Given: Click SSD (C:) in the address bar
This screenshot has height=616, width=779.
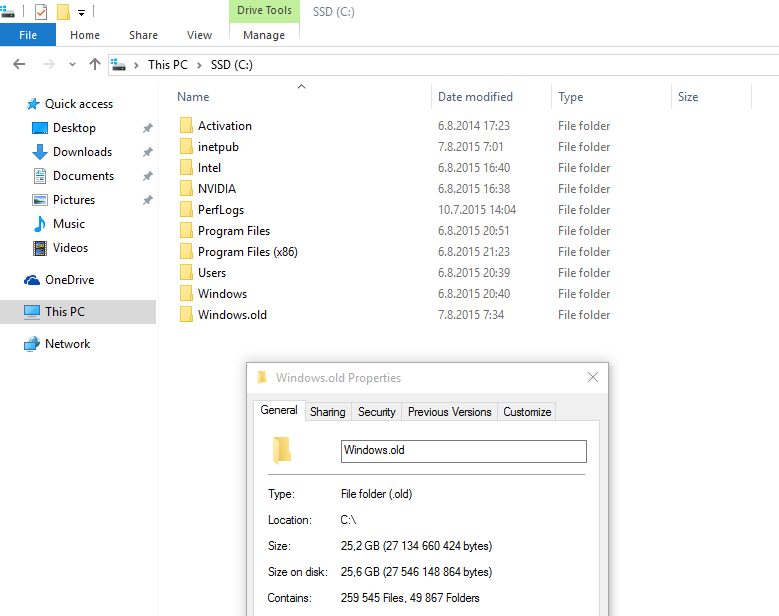Looking at the screenshot, I should (232, 65).
